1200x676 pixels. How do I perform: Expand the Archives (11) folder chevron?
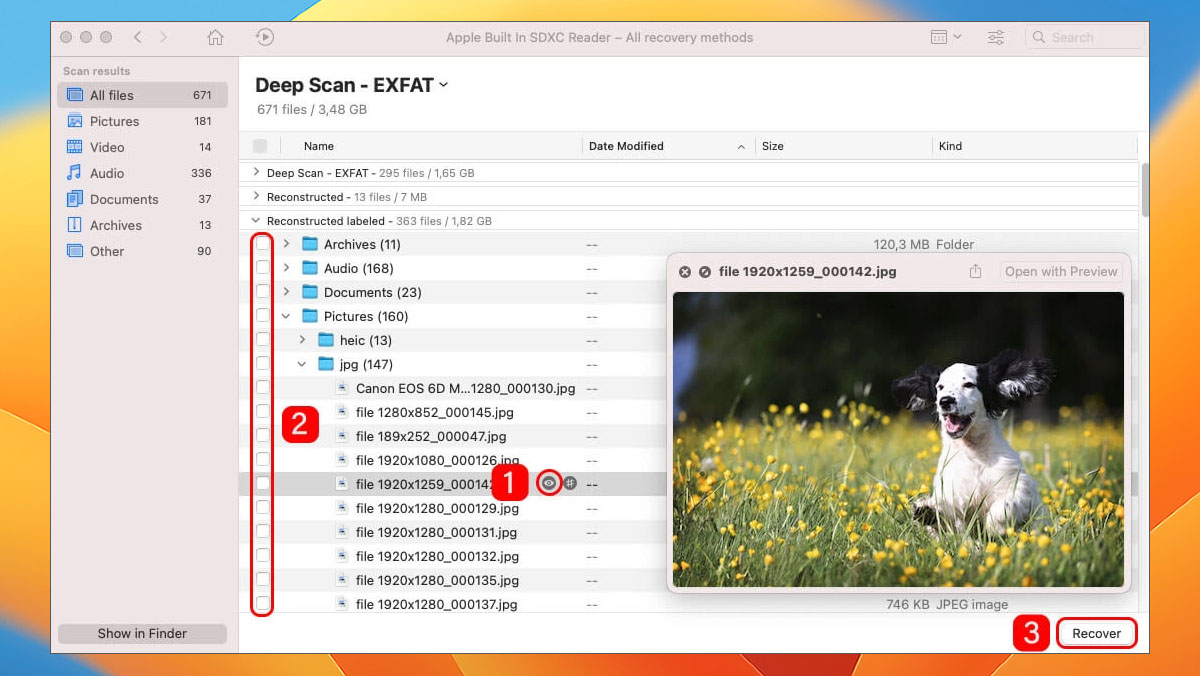pyautogui.click(x=286, y=244)
